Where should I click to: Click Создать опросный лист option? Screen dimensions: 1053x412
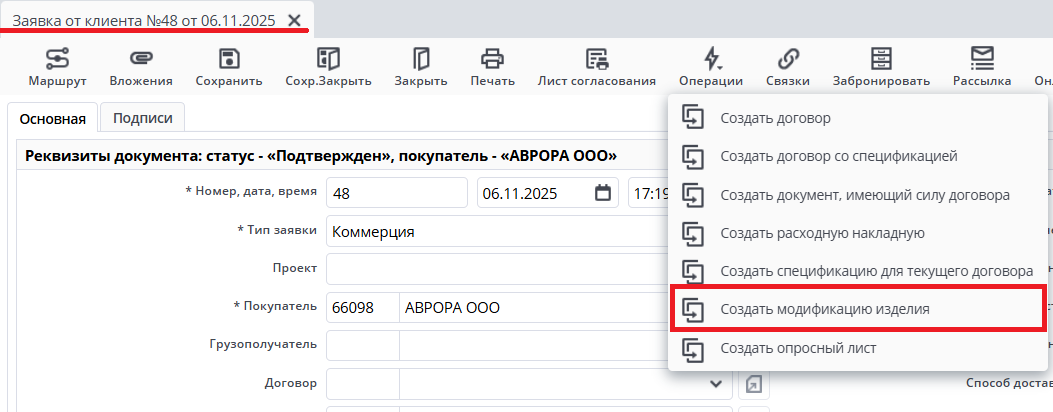click(797, 348)
